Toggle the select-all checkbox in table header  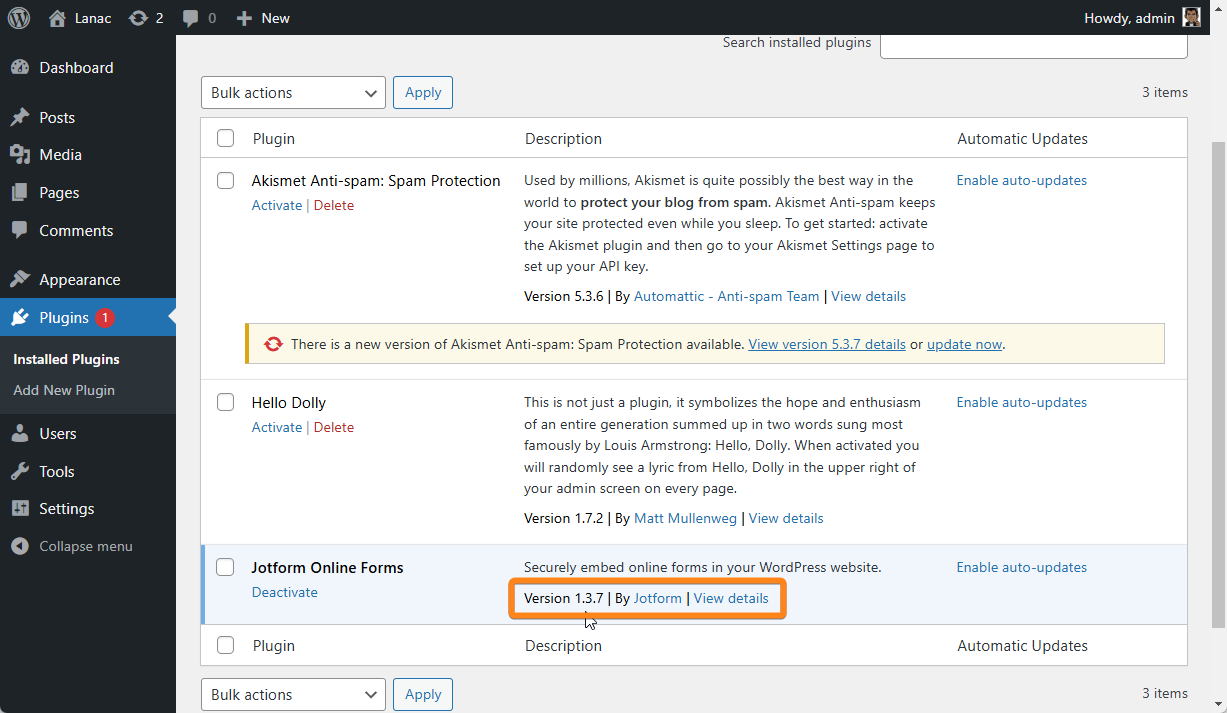[x=226, y=139]
